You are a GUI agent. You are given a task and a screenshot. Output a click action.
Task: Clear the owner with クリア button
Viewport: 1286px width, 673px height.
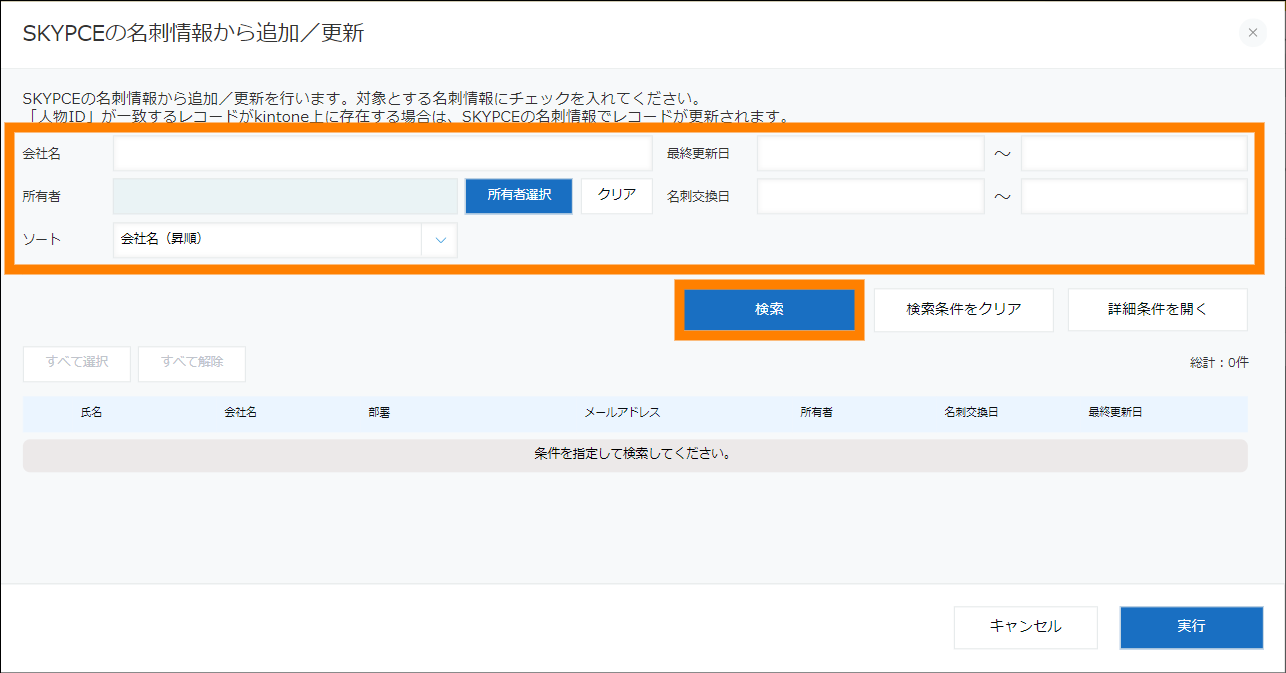[x=617, y=196]
